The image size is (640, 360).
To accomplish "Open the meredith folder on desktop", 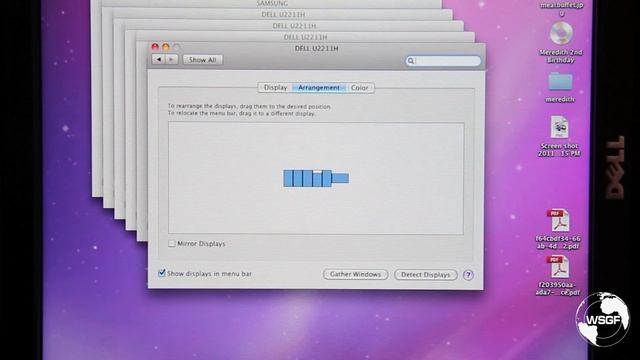I will (560, 82).
